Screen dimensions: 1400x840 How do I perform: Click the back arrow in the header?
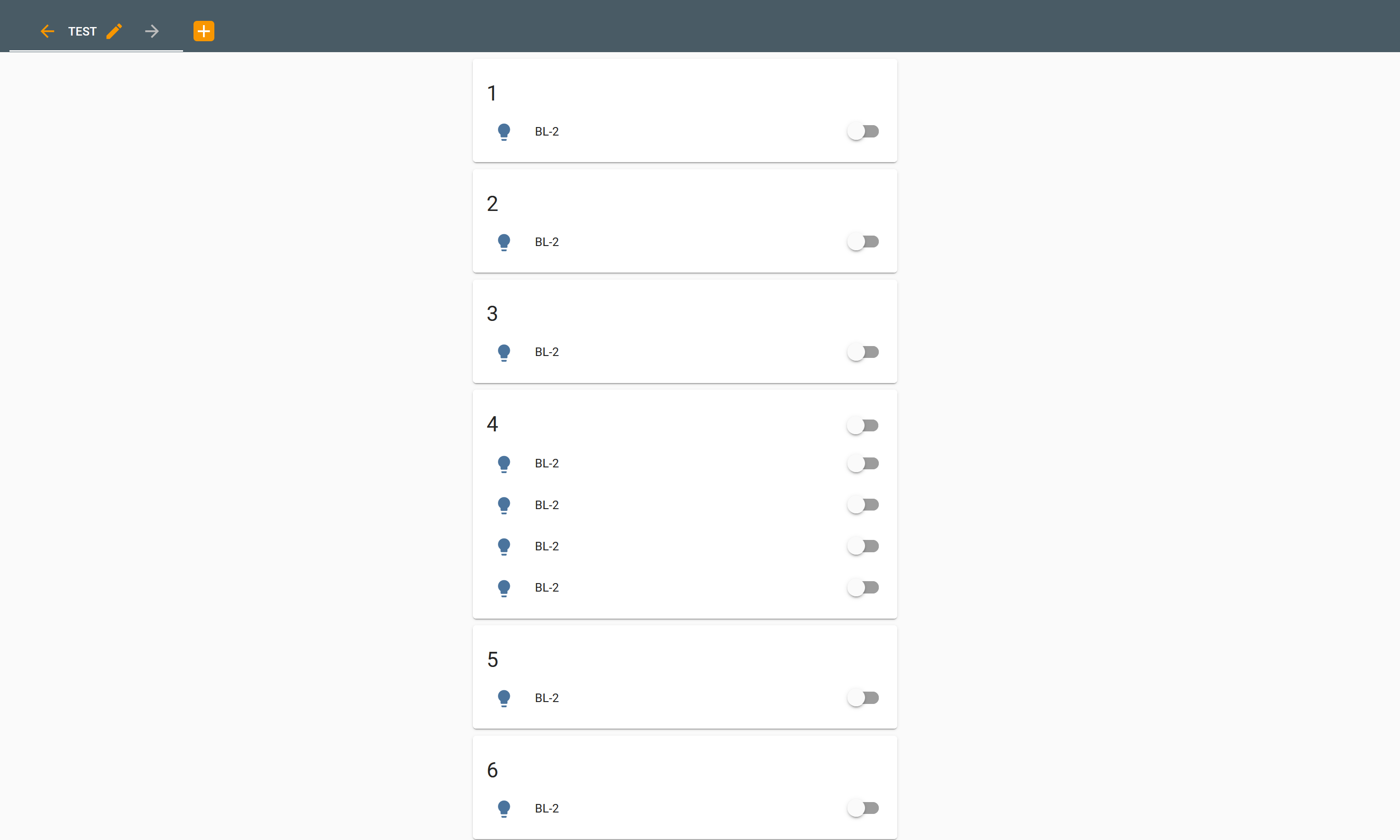coord(47,31)
